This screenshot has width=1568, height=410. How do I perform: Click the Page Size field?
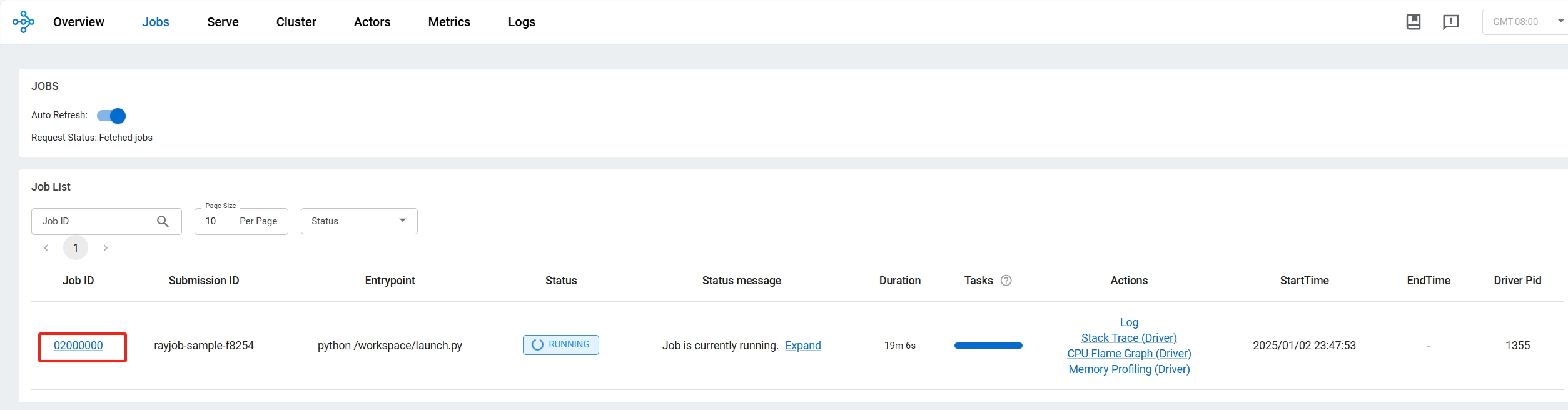point(241,221)
